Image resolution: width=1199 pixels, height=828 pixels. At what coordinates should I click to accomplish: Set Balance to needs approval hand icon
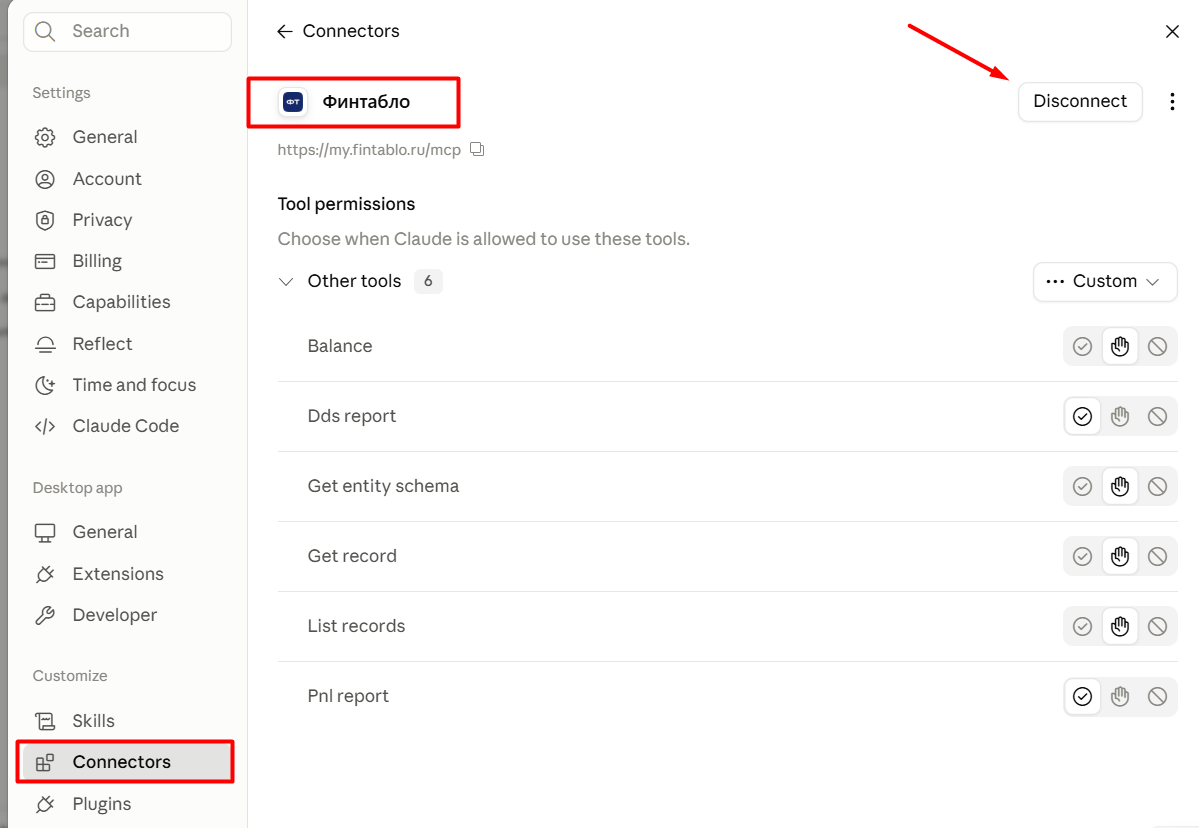point(1119,346)
